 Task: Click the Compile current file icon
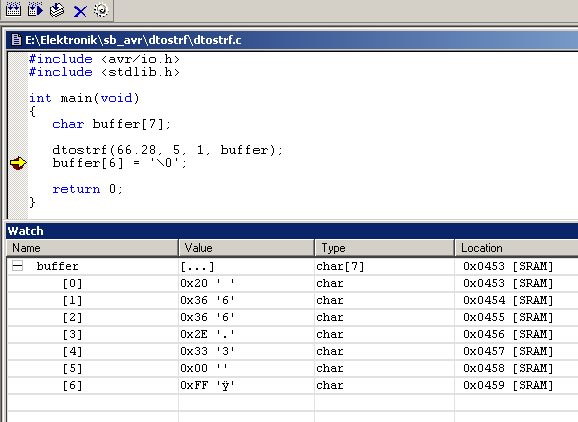pos(57,10)
